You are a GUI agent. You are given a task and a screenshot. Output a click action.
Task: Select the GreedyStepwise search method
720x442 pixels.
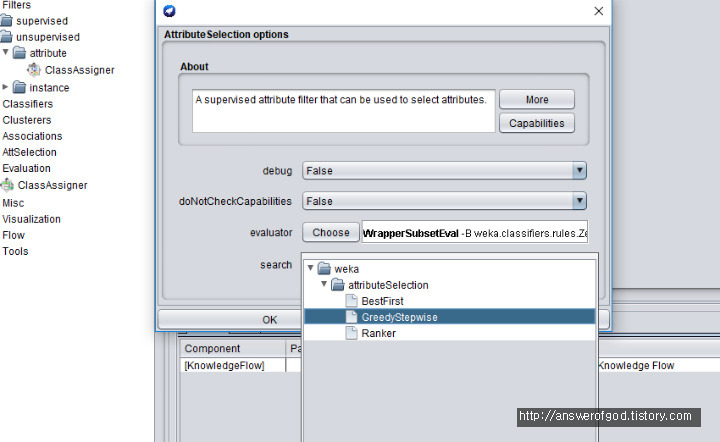point(399,317)
